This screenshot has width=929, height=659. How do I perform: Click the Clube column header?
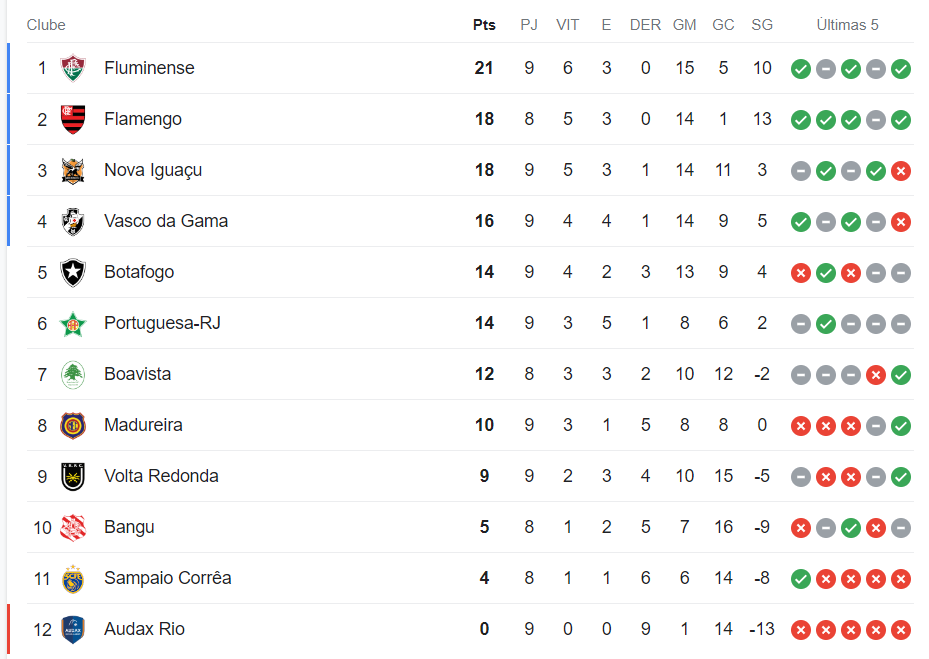[46, 25]
